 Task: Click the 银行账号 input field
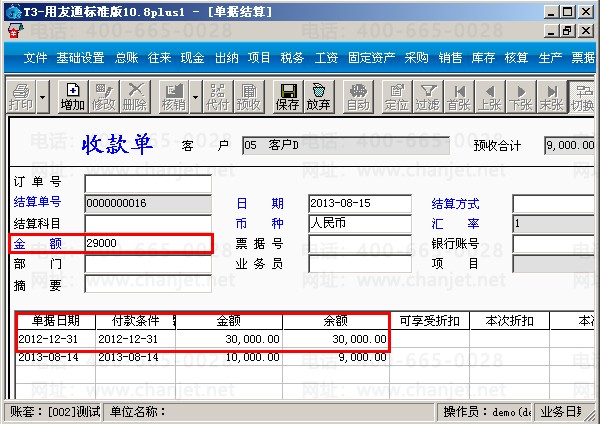click(554, 244)
